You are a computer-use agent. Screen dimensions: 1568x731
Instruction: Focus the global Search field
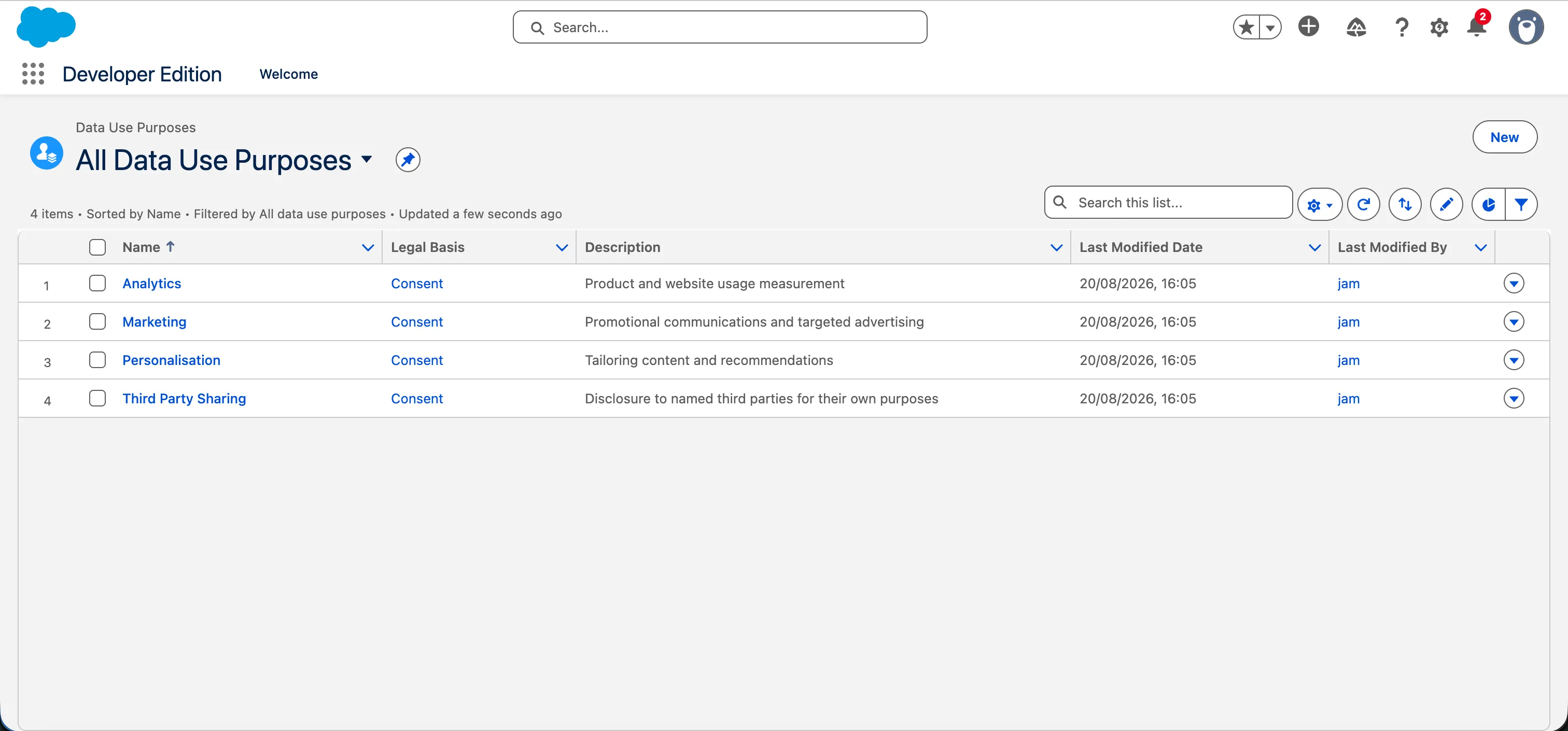click(x=720, y=27)
